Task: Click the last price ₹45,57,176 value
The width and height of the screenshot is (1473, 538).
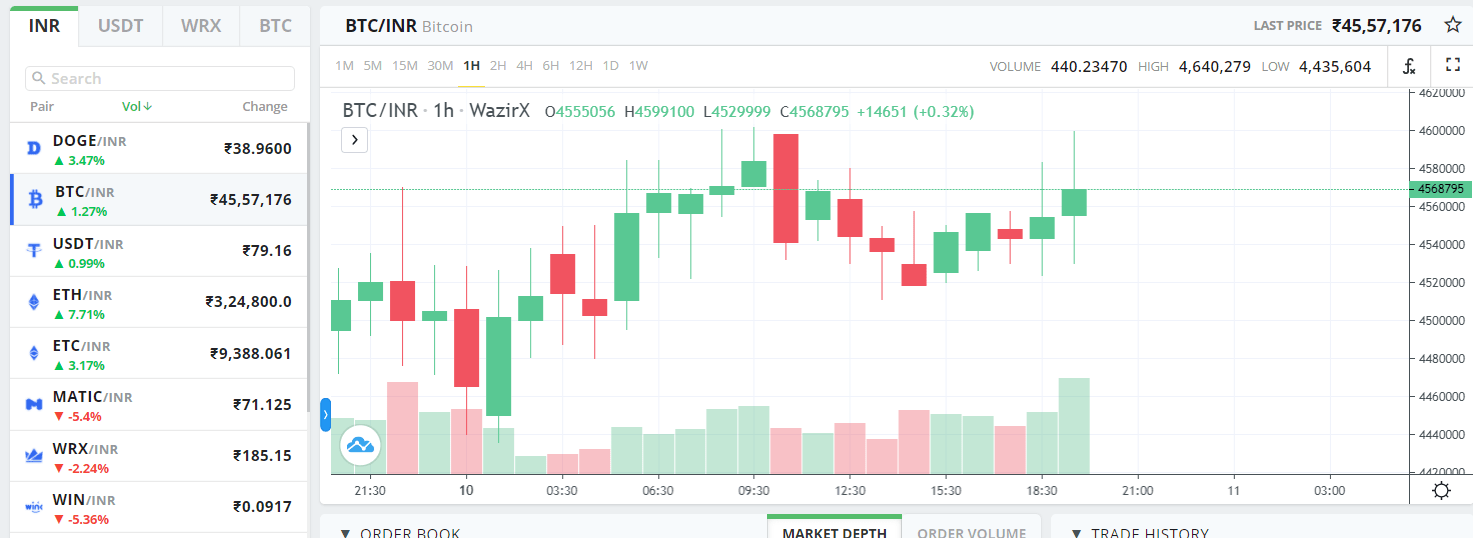Action: pos(1377,26)
